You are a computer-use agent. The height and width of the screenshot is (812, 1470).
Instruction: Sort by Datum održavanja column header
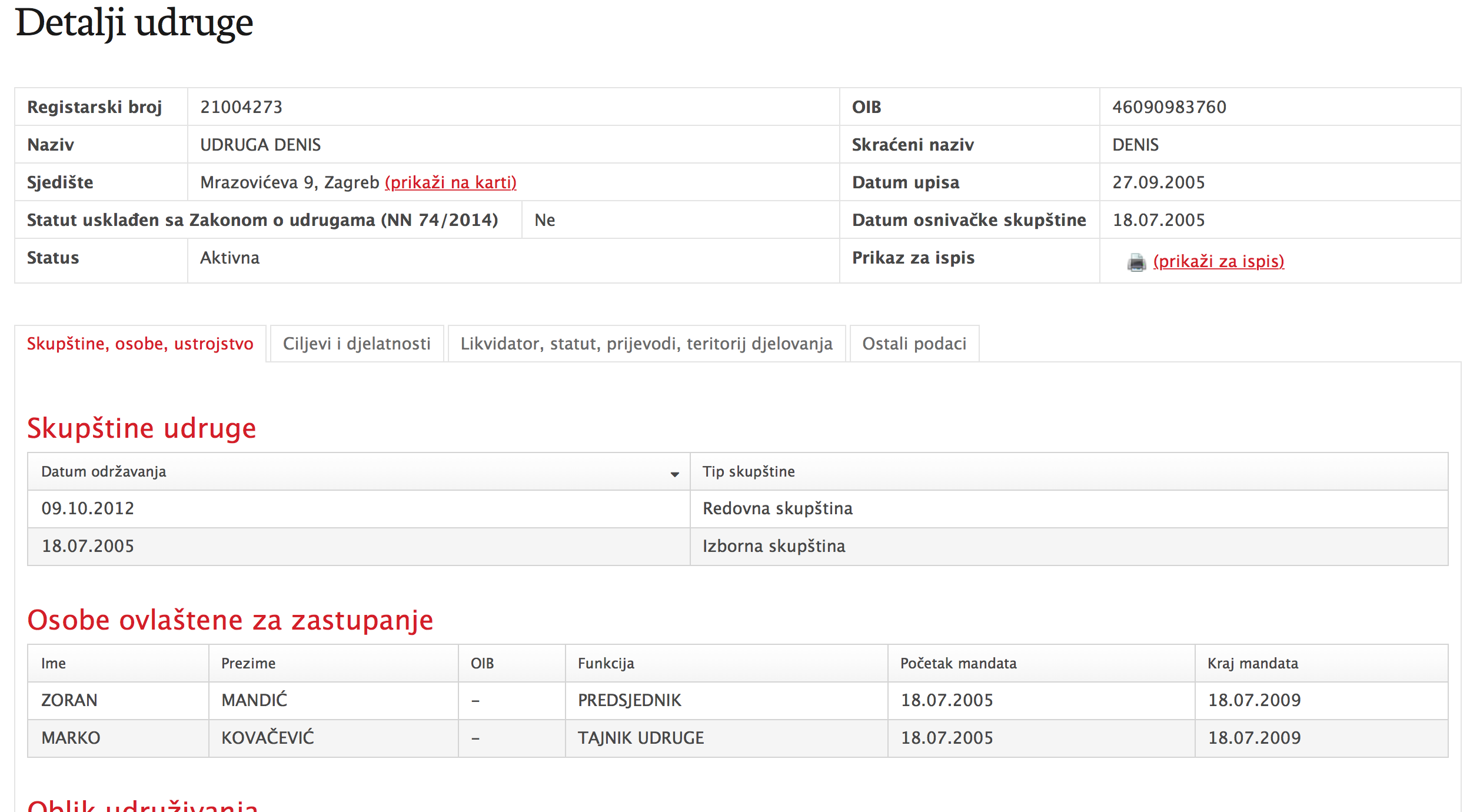click(x=104, y=471)
